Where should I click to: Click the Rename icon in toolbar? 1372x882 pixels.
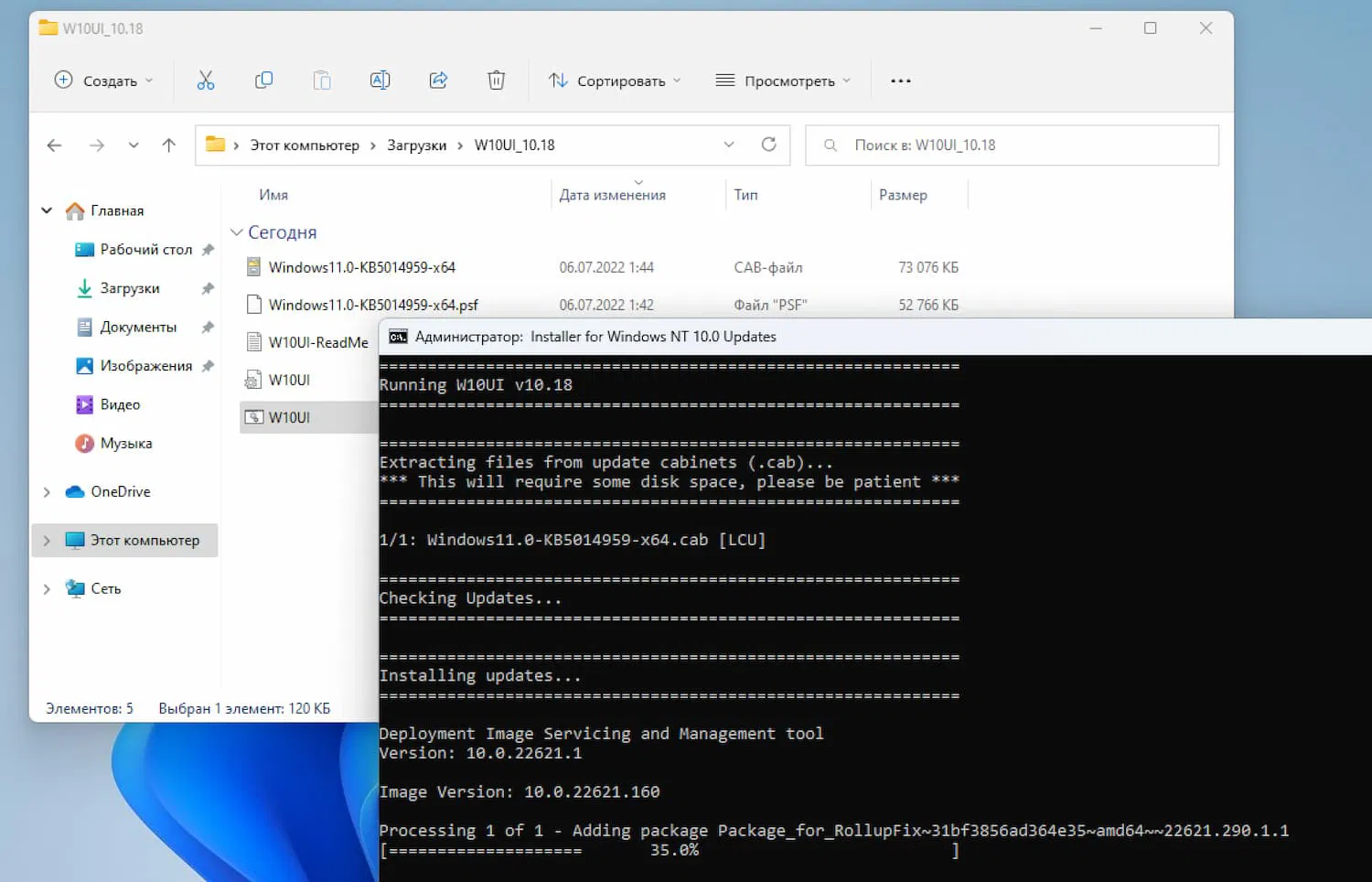coord(380,81)
